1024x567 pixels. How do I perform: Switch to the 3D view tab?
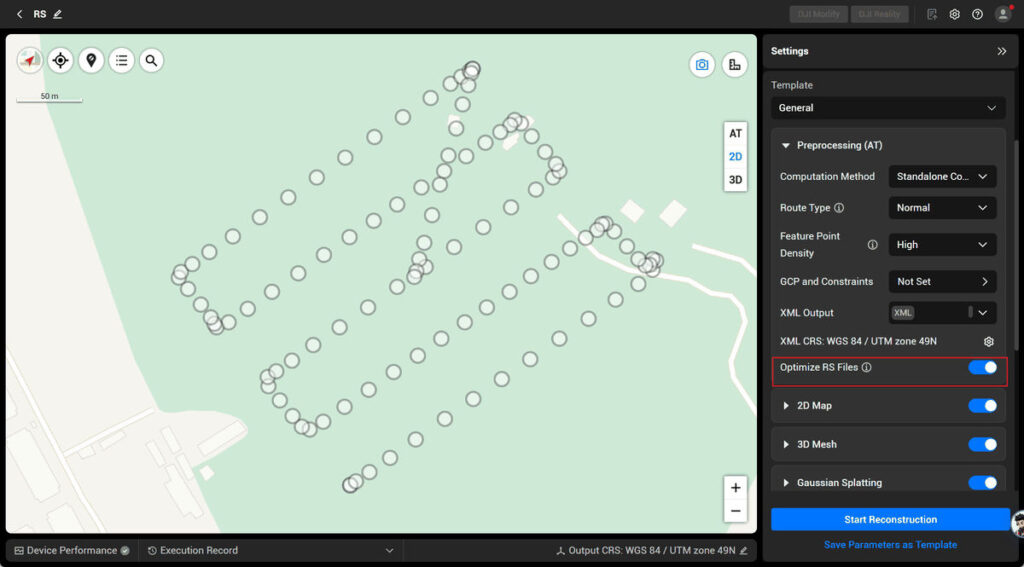click(x=735, y=180)
